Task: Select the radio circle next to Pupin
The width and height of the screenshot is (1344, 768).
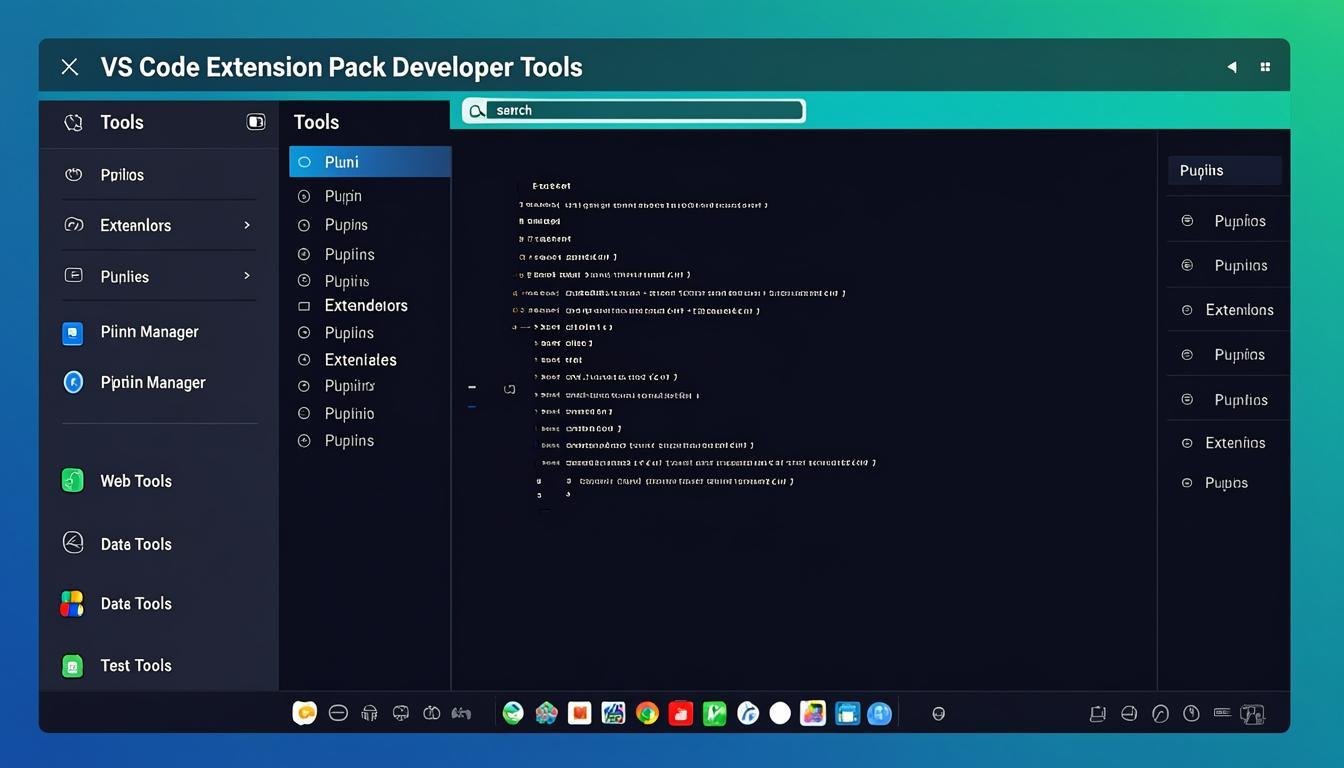Action: pyautogui.click(x=304, y=196)
